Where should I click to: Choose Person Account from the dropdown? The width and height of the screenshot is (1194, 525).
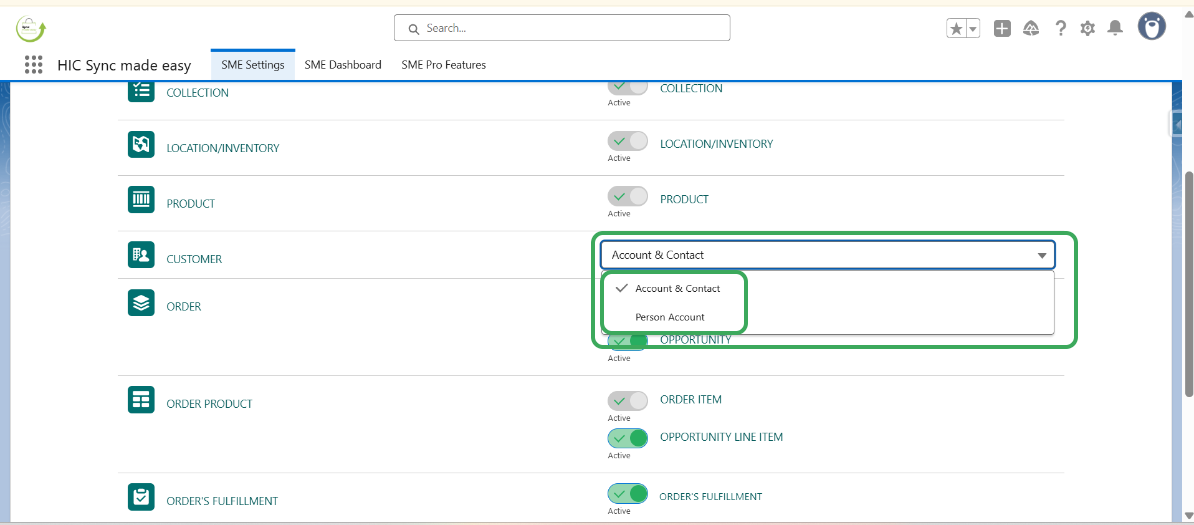point(670,317)
